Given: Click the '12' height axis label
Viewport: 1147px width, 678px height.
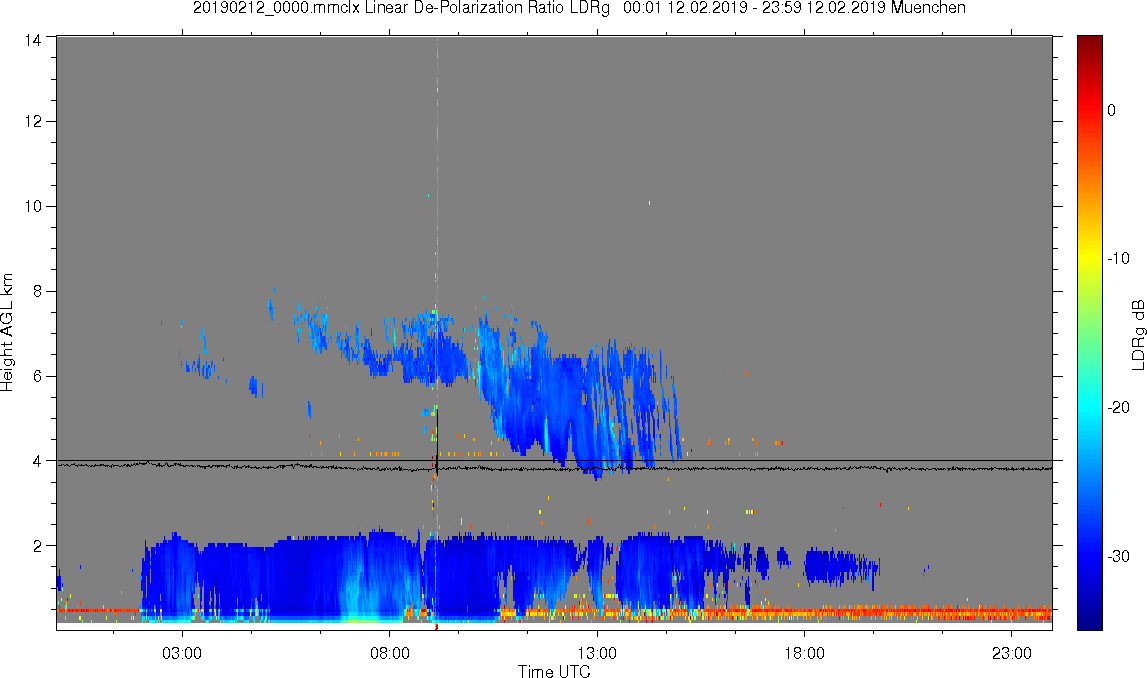Looking at the screenshot, I should pos(32,121).
